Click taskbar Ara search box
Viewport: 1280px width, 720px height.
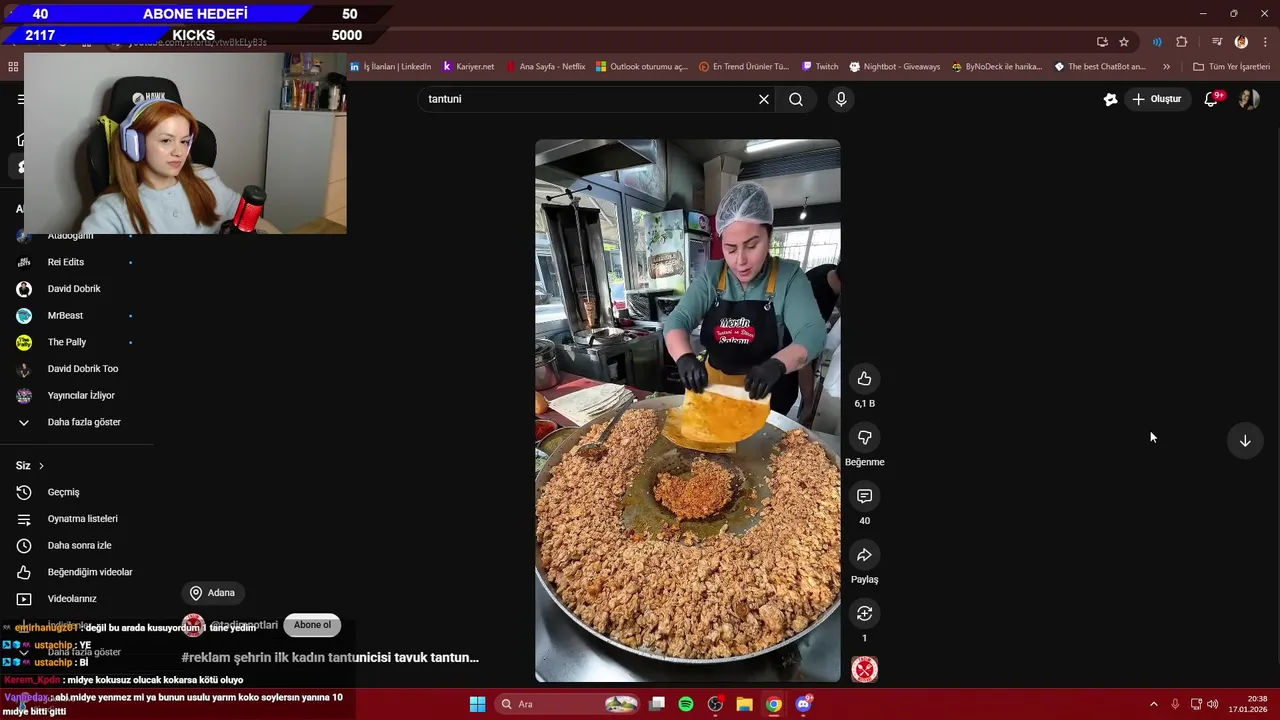pos(568,704)
